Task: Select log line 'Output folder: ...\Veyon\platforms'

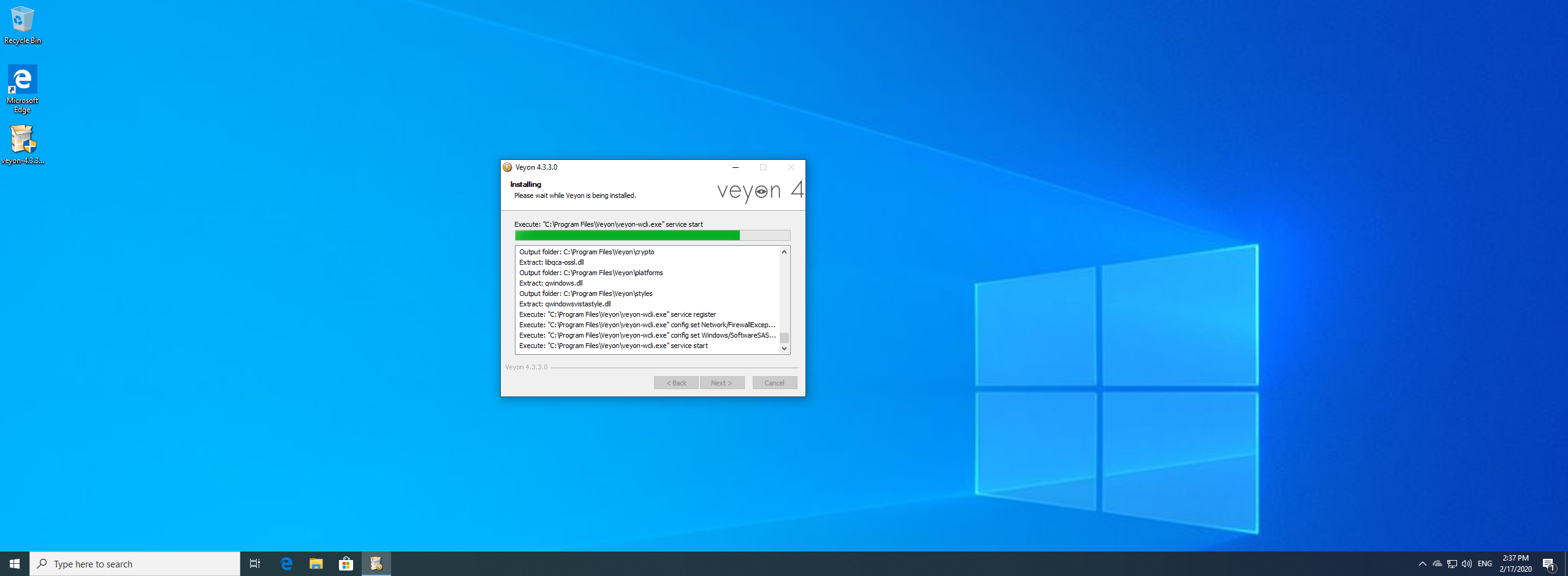Action: 591,273
